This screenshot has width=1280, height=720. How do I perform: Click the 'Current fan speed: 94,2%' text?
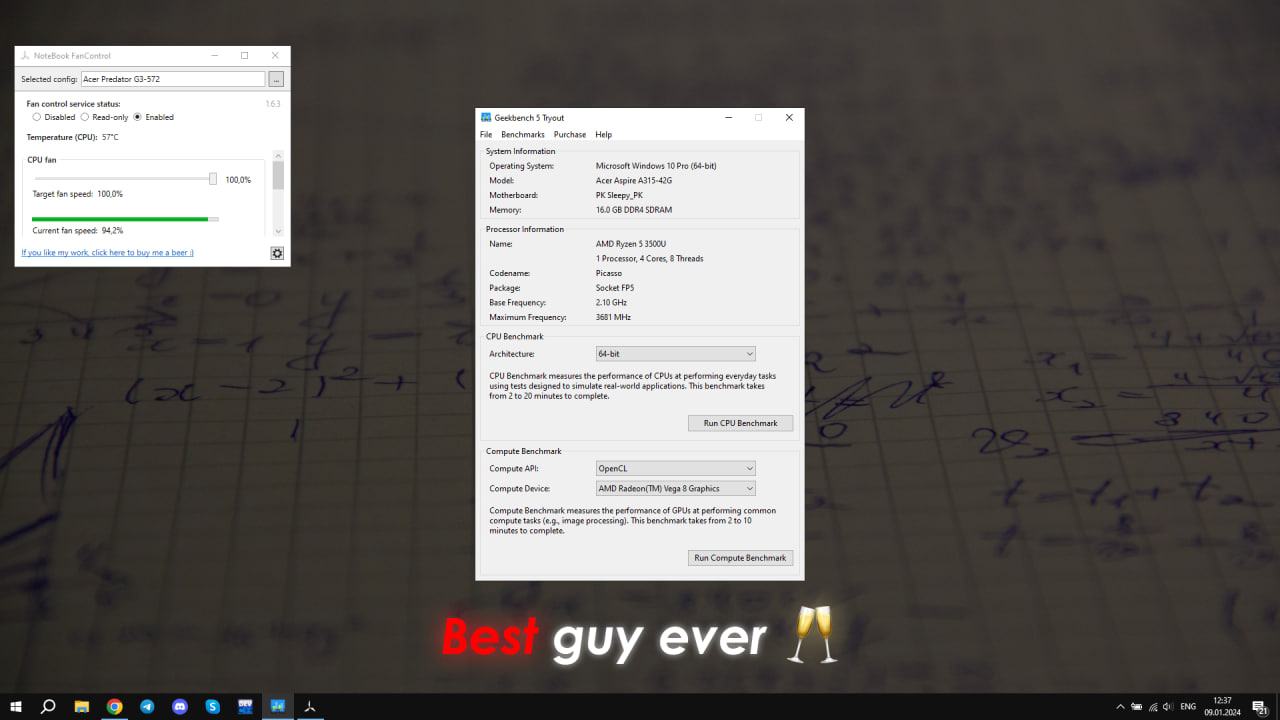pyautogui.click(x=78, y=230)
